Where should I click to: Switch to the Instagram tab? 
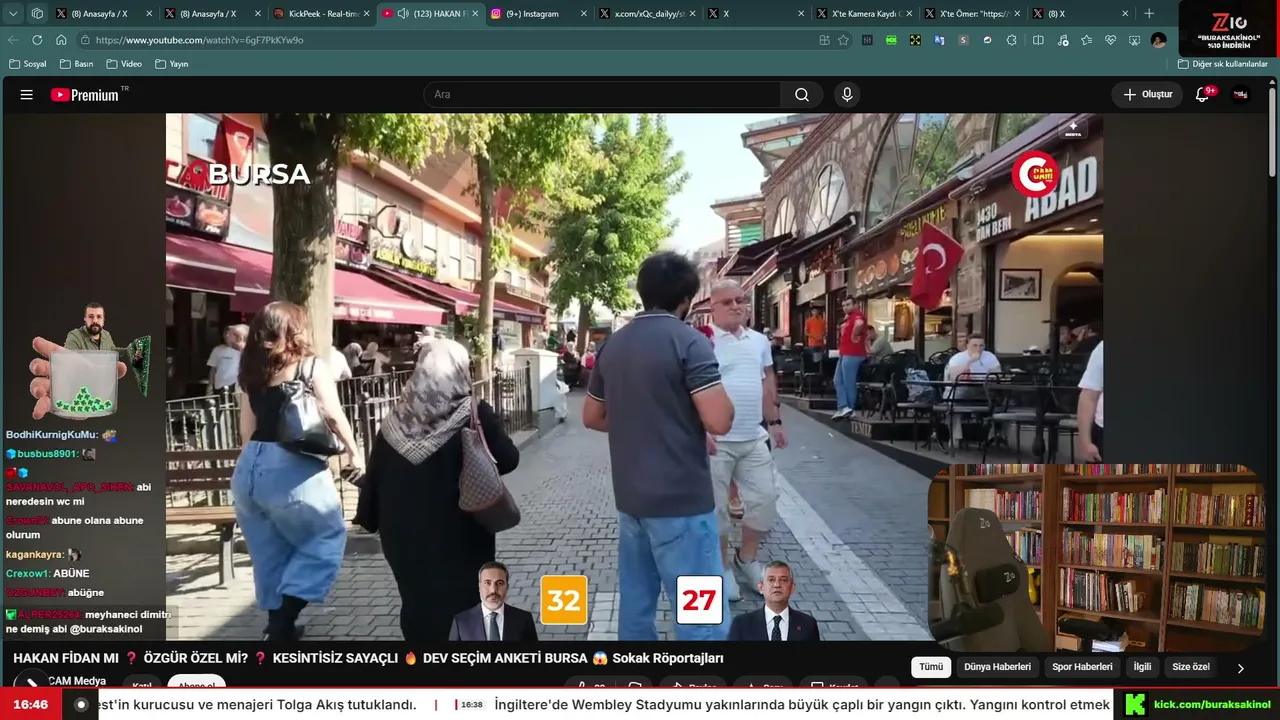[538, 14]
